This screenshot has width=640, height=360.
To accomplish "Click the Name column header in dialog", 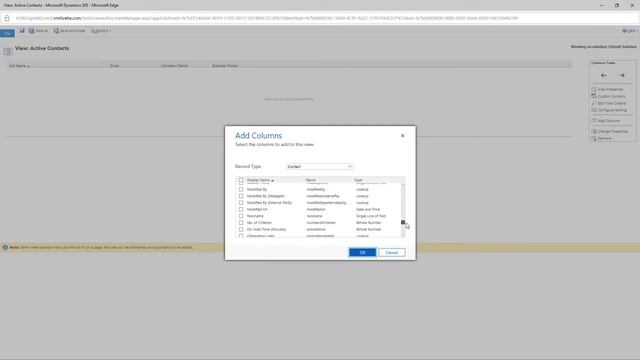I will tap(311, 180).
